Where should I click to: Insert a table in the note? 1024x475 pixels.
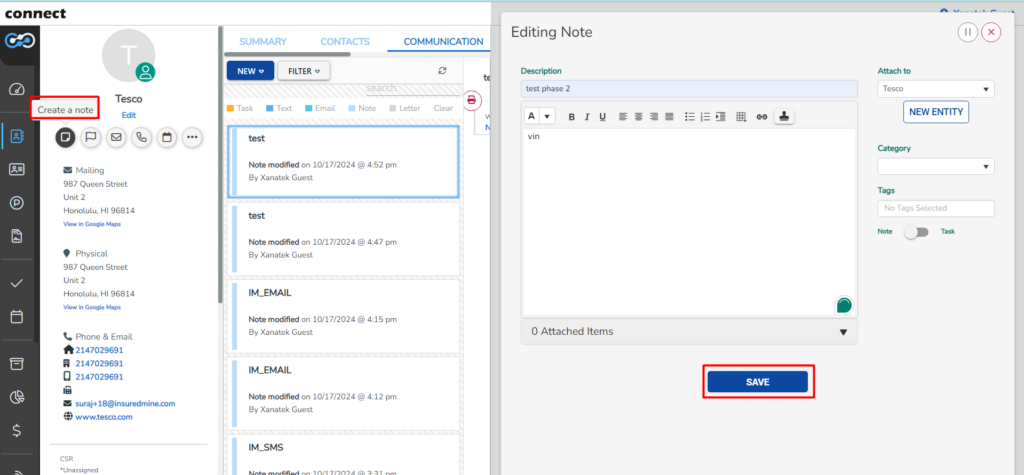(x=741, y=117)
